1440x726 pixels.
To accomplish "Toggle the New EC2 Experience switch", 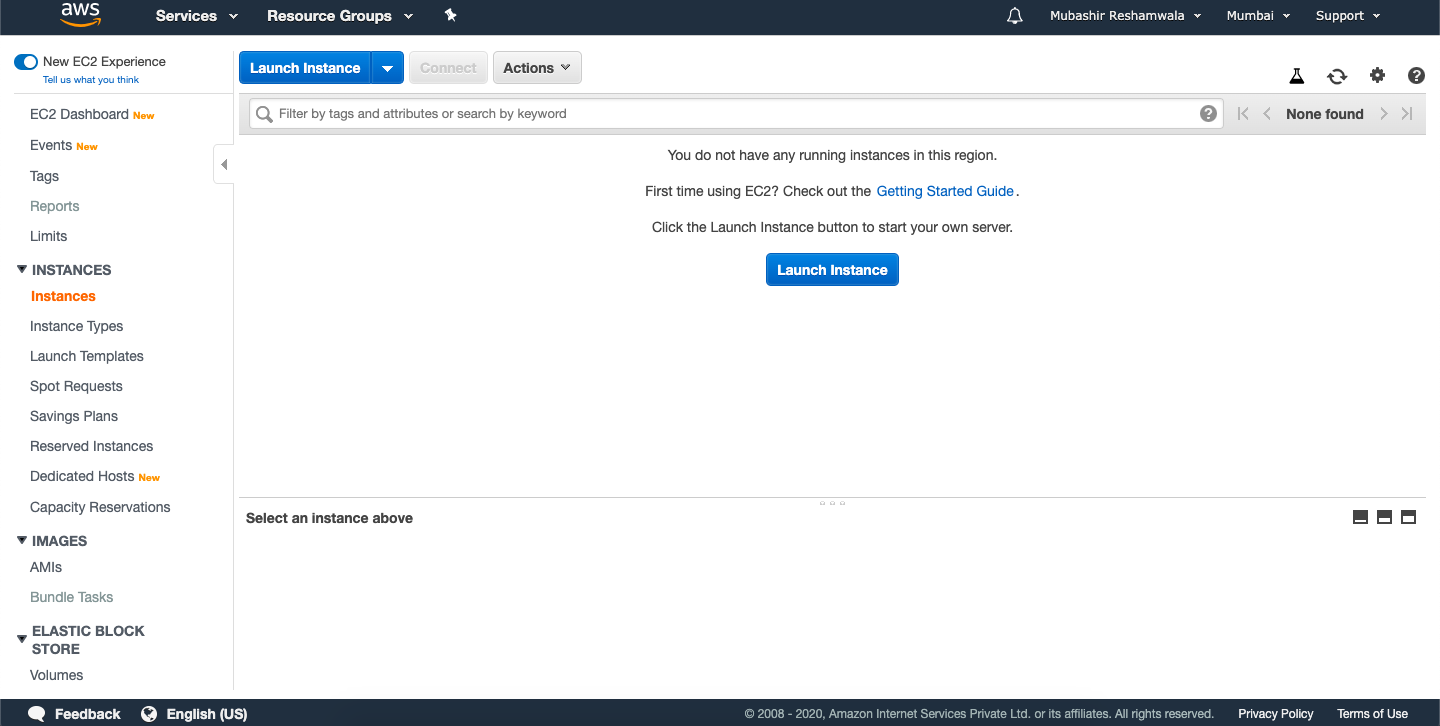I will [x=26, y=62].
